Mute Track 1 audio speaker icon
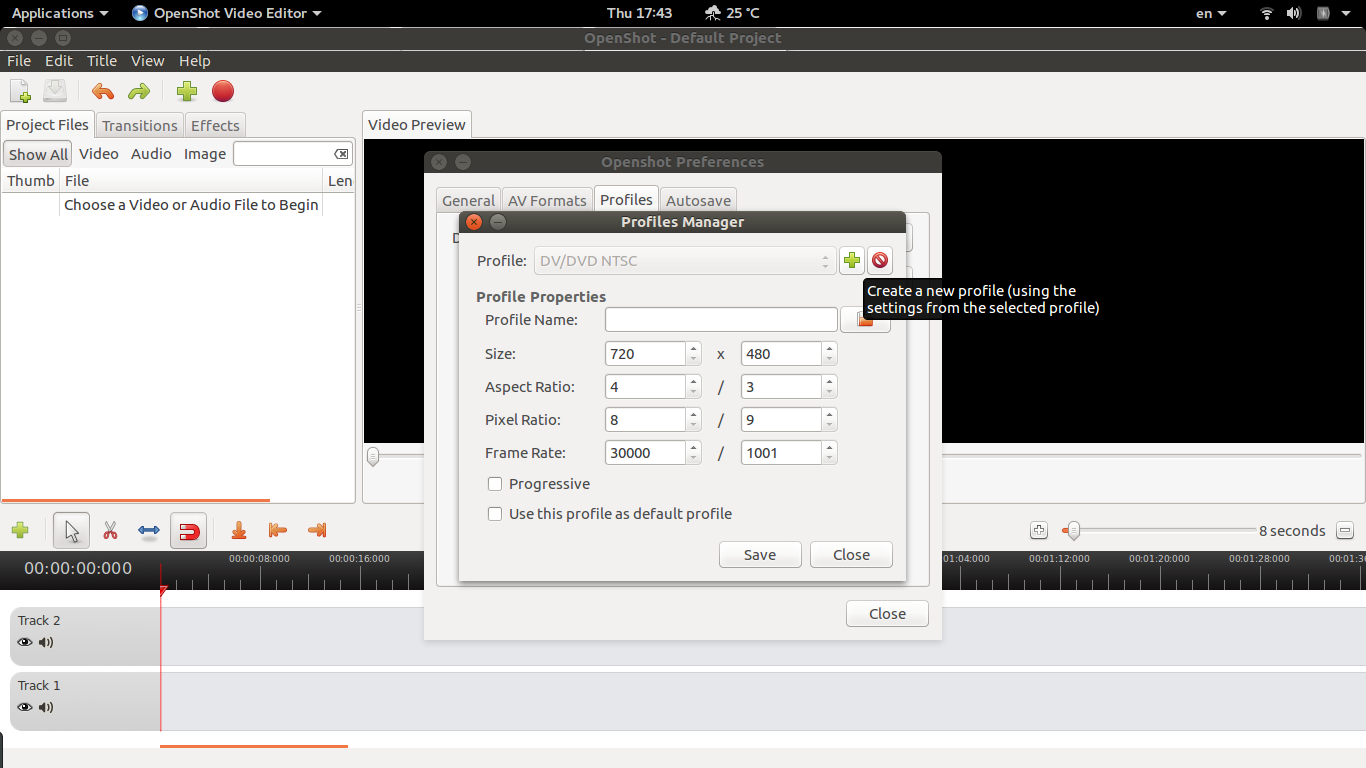This screenshot has height=768, width=1366. [x=46, y=707]
